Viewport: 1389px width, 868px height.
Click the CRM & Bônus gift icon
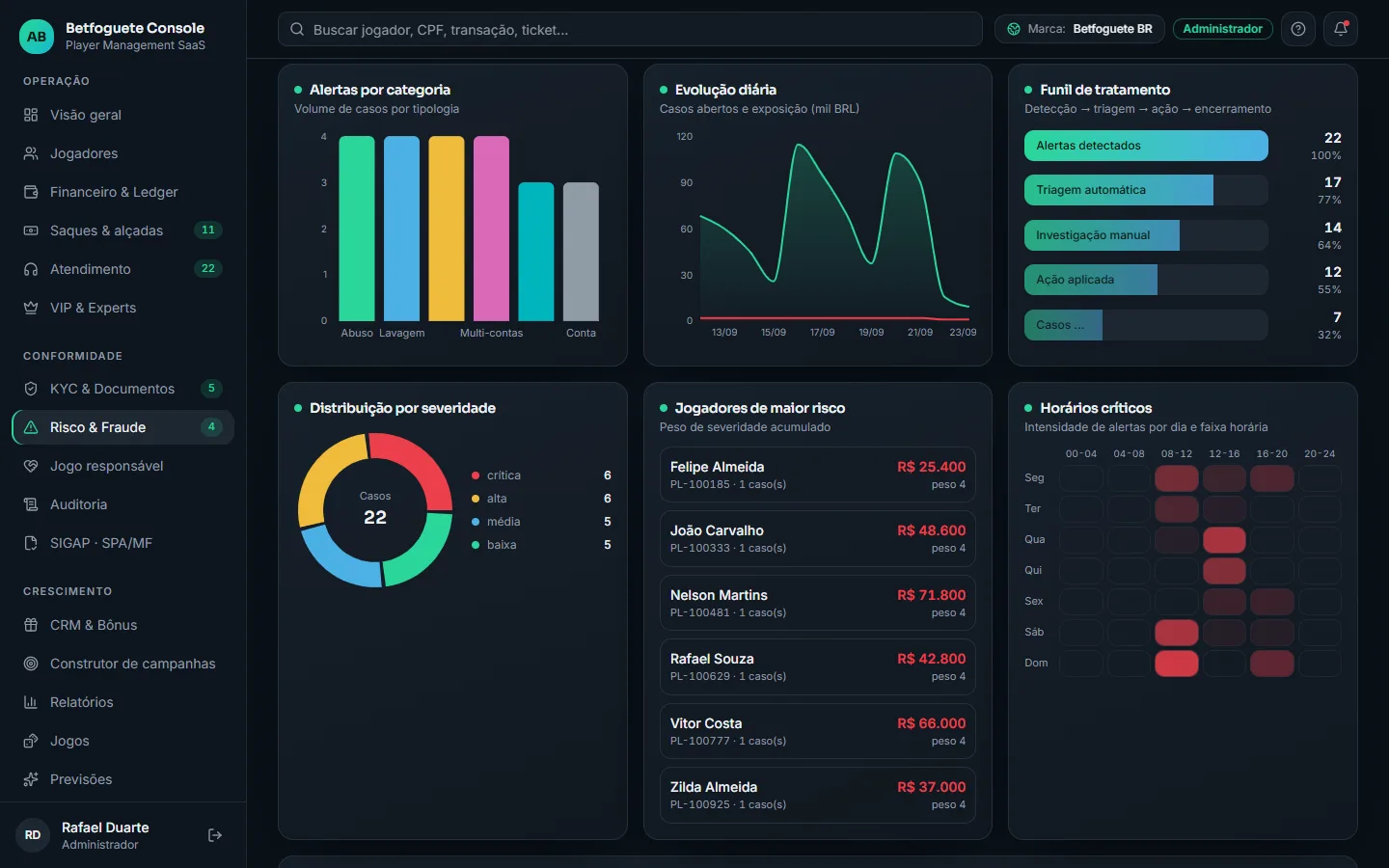pyautogui.click(x=31, y=625)
